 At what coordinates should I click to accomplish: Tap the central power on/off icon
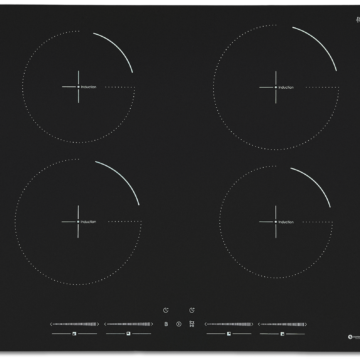[x=179, y=324]
